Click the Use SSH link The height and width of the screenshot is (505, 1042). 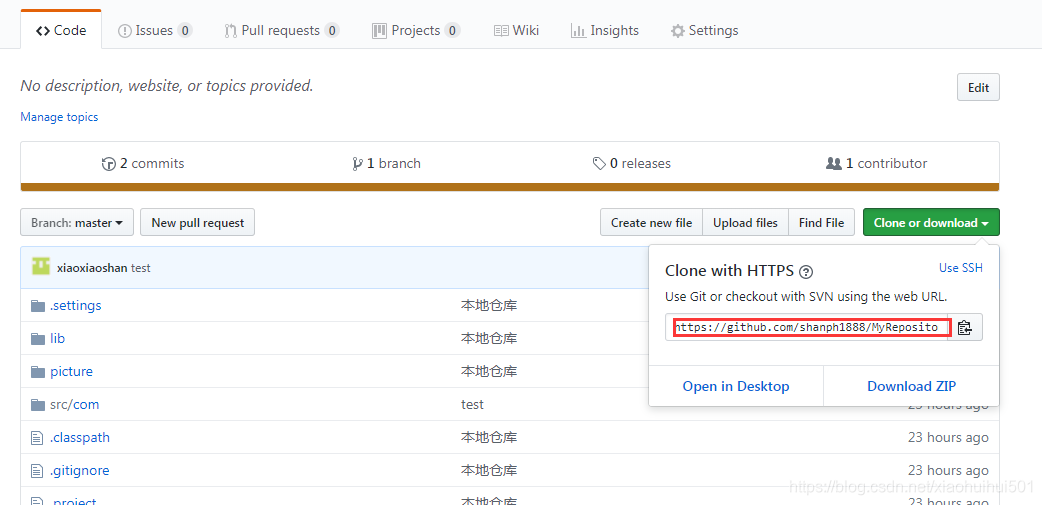point(960,268)
